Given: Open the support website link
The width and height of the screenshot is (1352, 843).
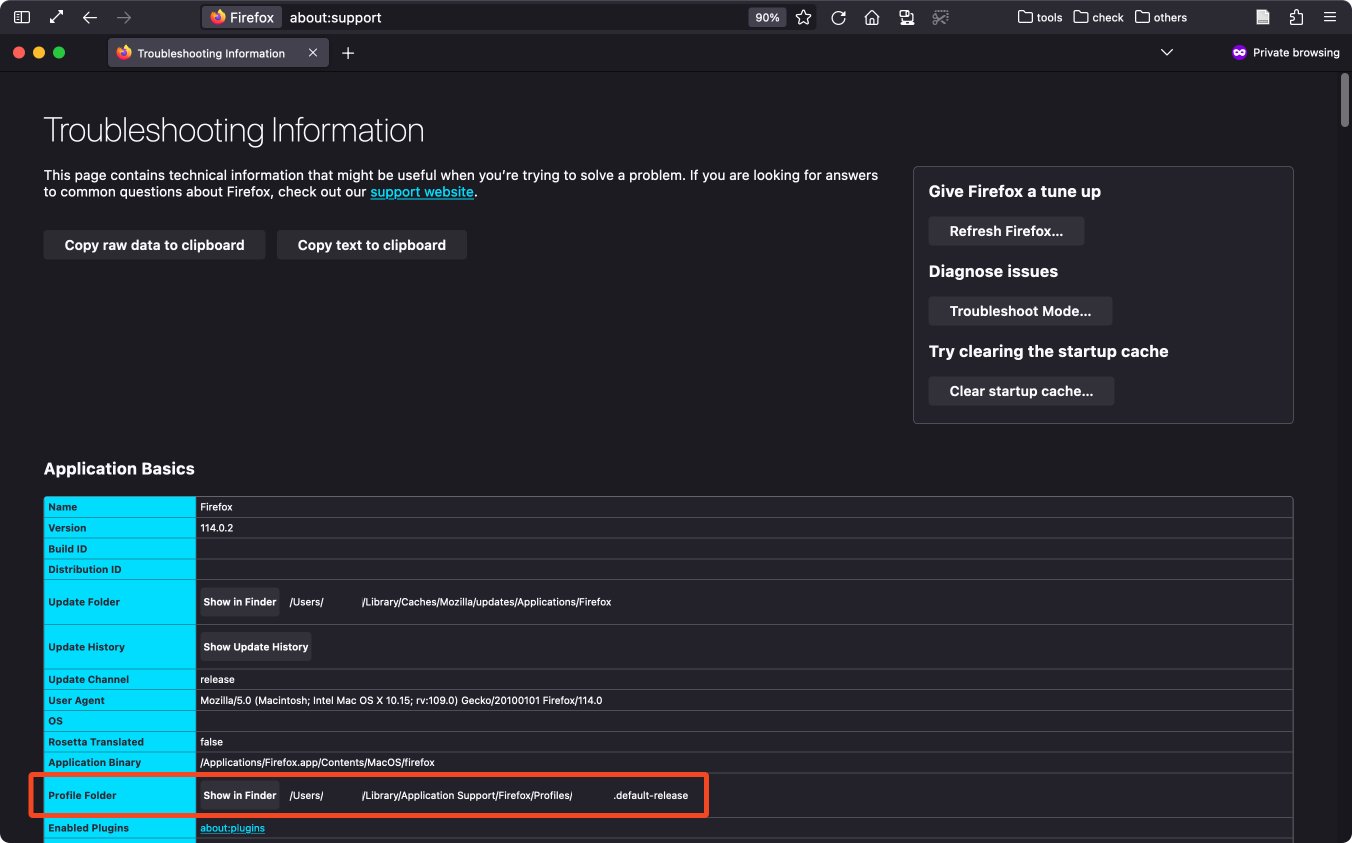Looking at the screenshot, I should 421,192.
